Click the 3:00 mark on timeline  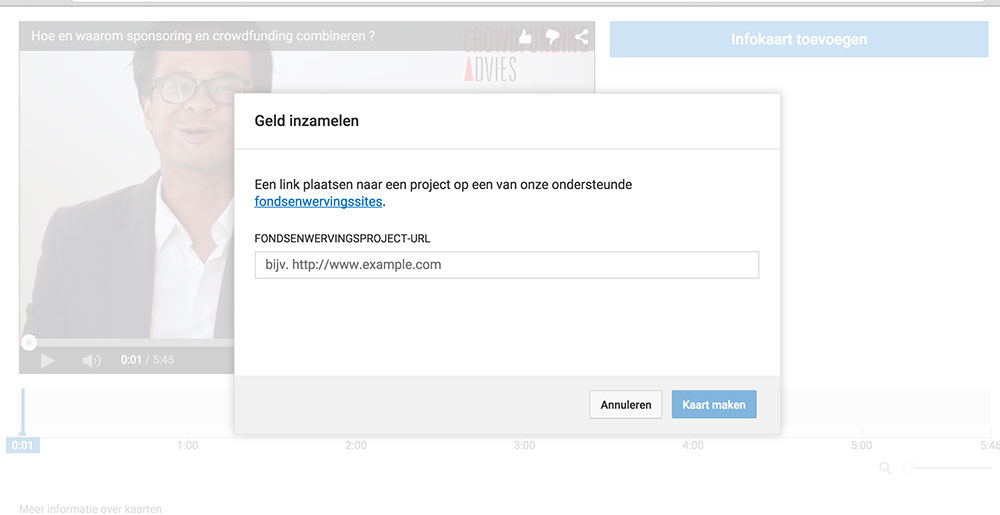tap(524, 445)
